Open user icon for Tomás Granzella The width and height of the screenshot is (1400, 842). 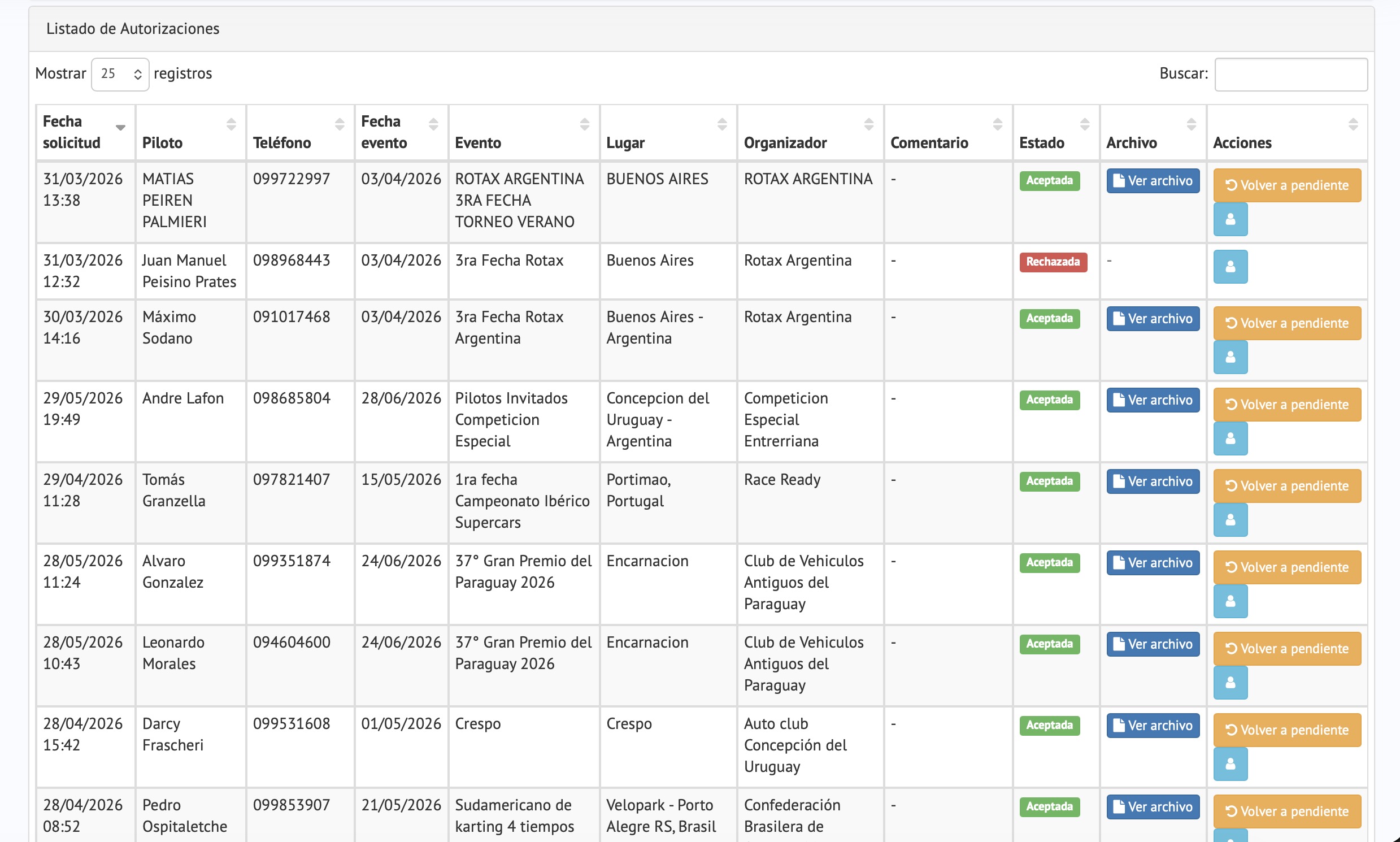(x=1230, y=520)
